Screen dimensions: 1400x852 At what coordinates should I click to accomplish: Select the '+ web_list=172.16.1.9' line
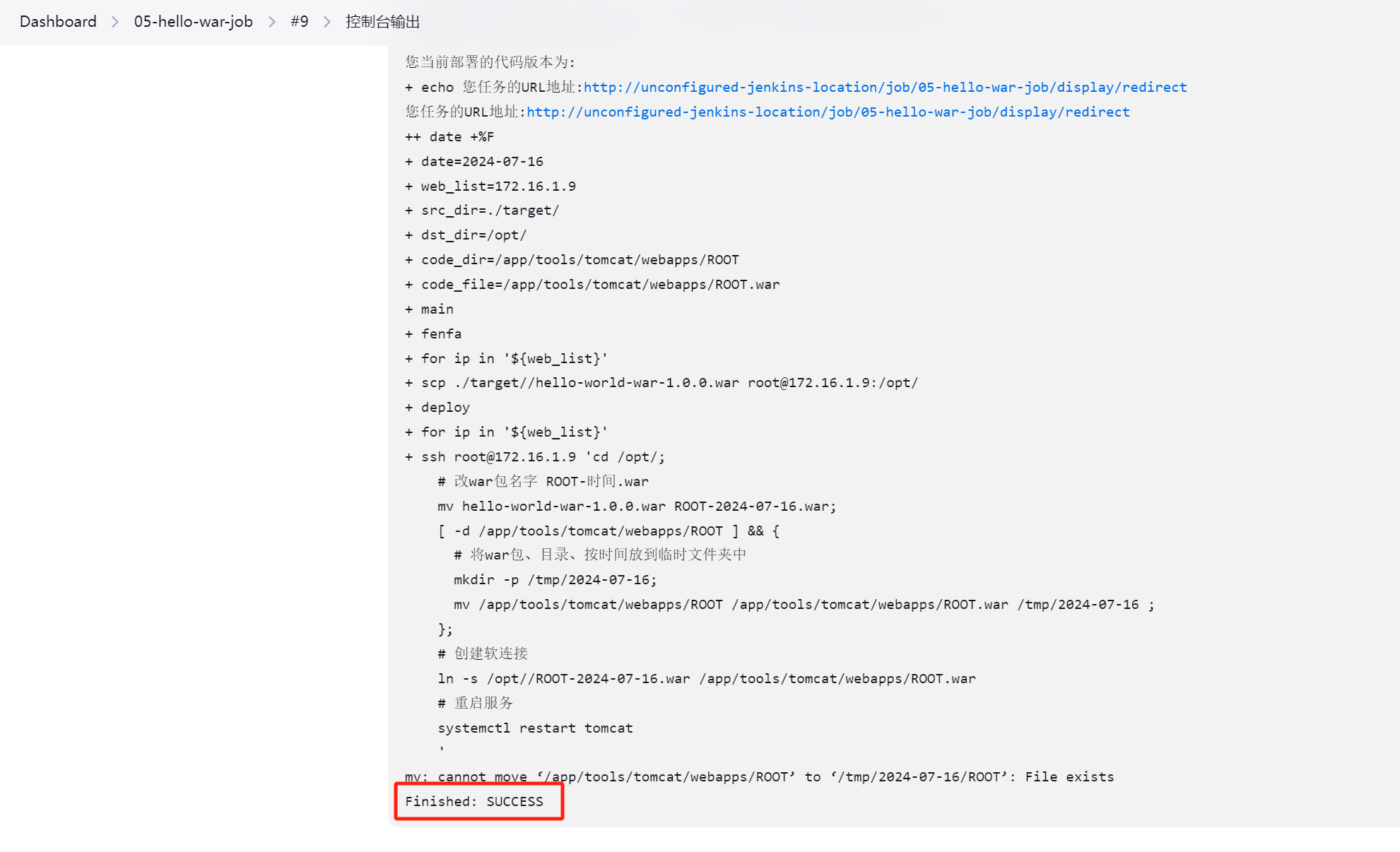click(490, 186)
